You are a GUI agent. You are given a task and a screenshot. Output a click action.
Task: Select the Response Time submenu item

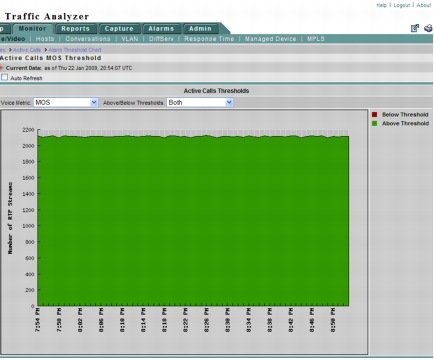click(x=209, y=39)
